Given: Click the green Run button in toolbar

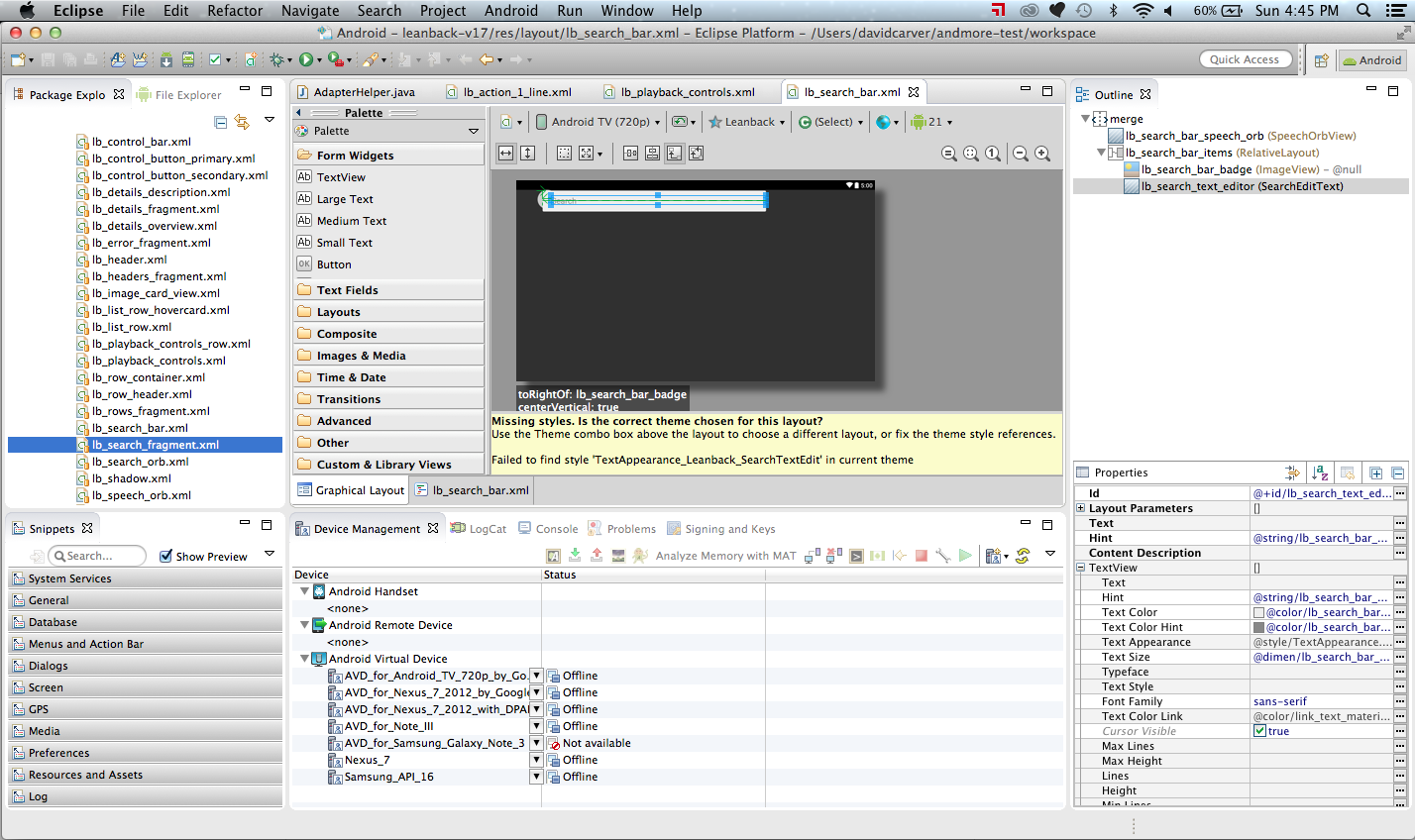Looking at the screenshot, I should tap(306, 59).
